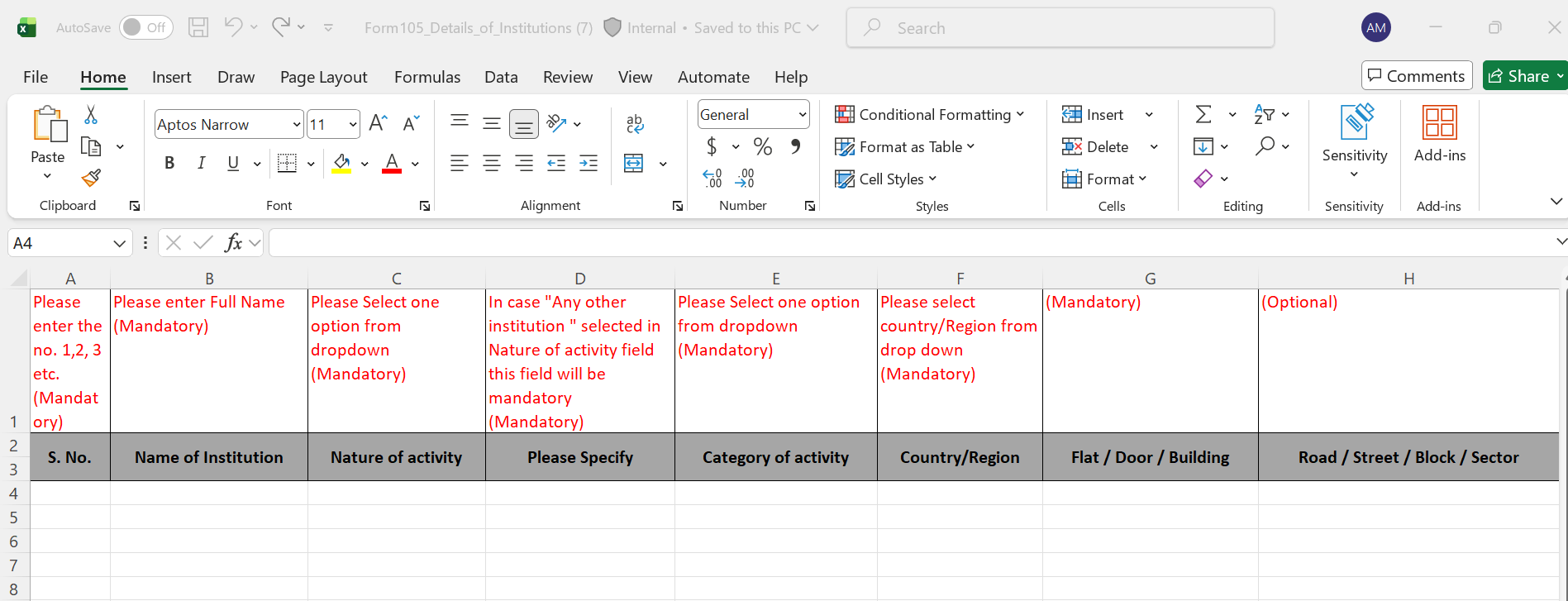
Task: Apply Comma Style format
Action: [x=795, y=147]
